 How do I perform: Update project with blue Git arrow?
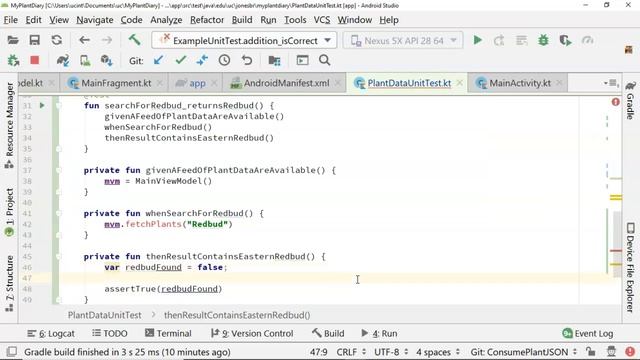[158, 60]
